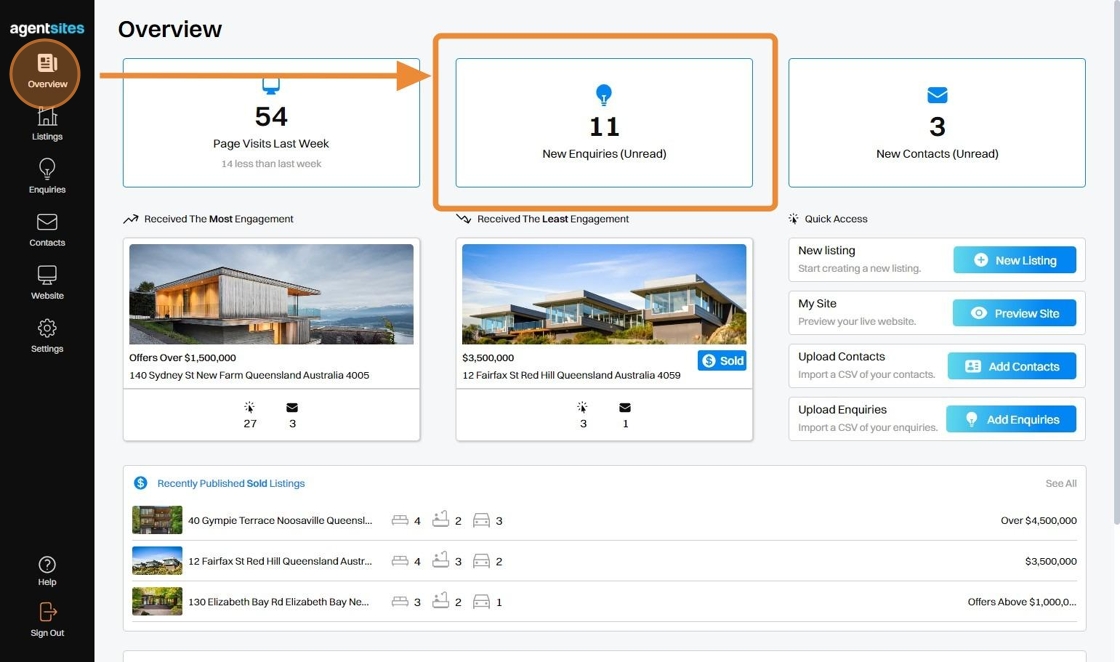Image resolution: width=1120 pixels, height=662 pixels.
Task: Click the 12 Fairfax St sold list thumbnail
Action: (x=157, y=561)
